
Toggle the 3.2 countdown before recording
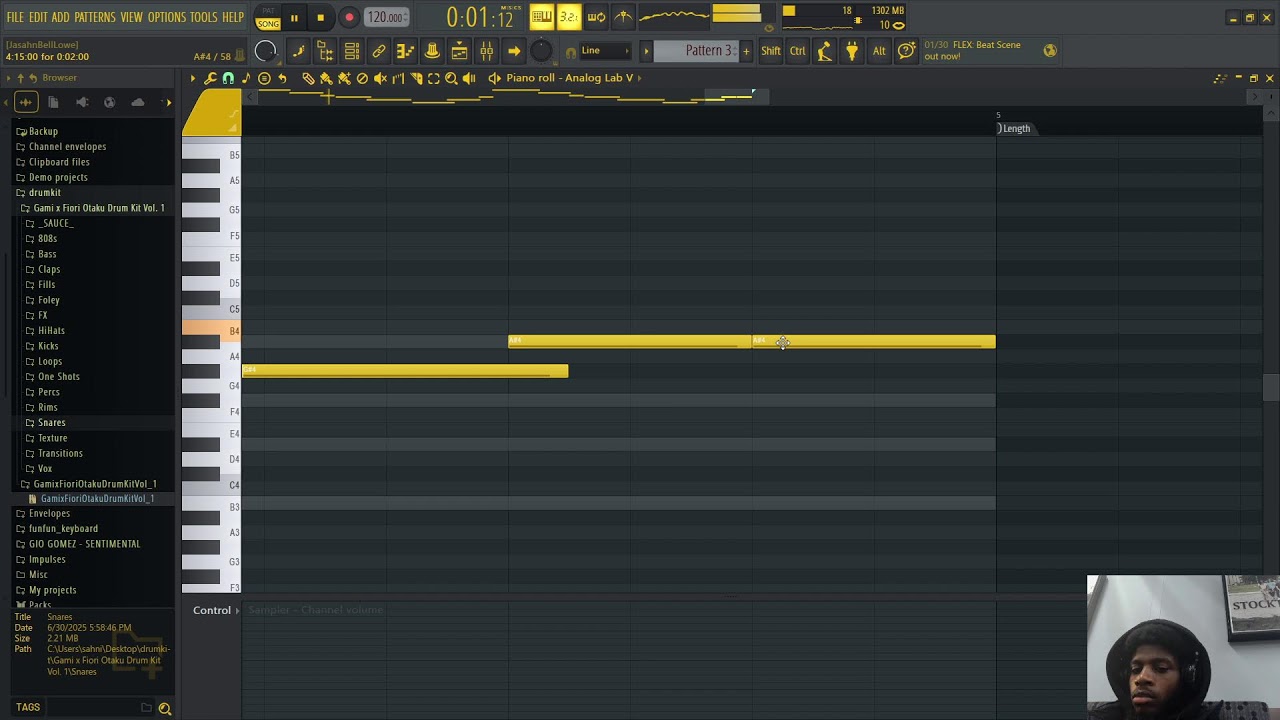point(569,16)
